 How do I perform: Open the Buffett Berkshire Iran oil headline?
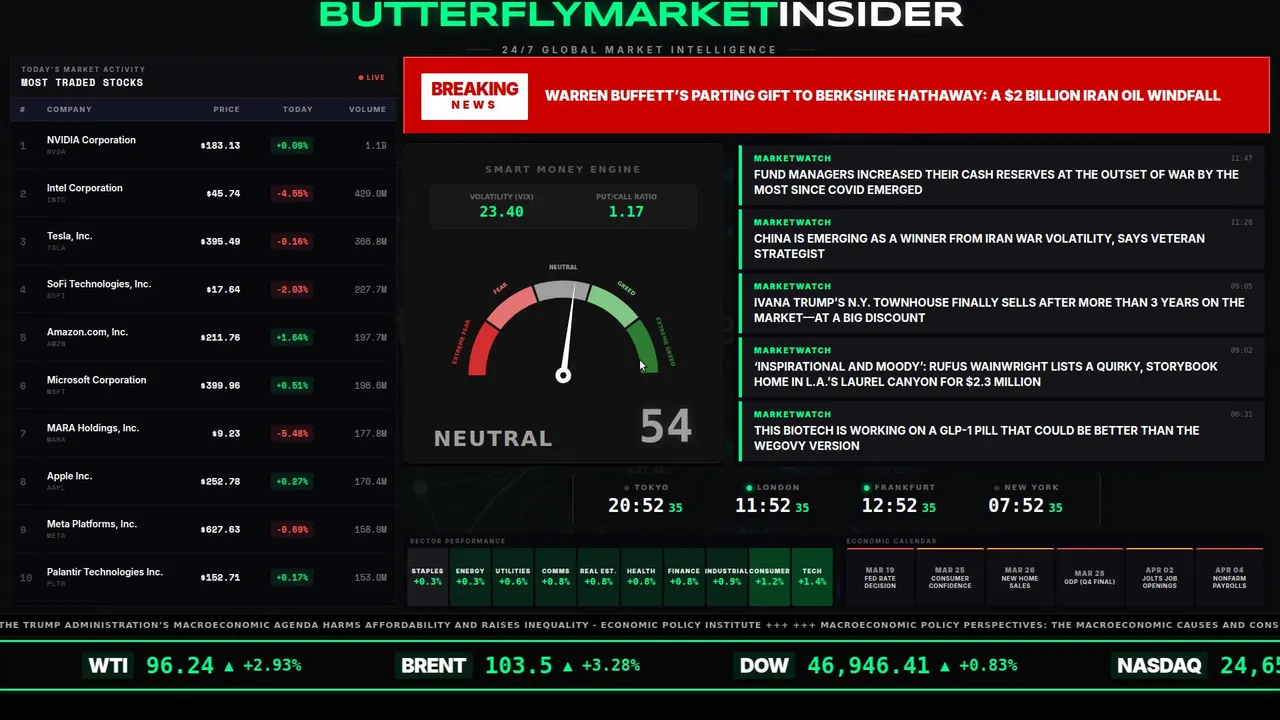pos(882,96)
